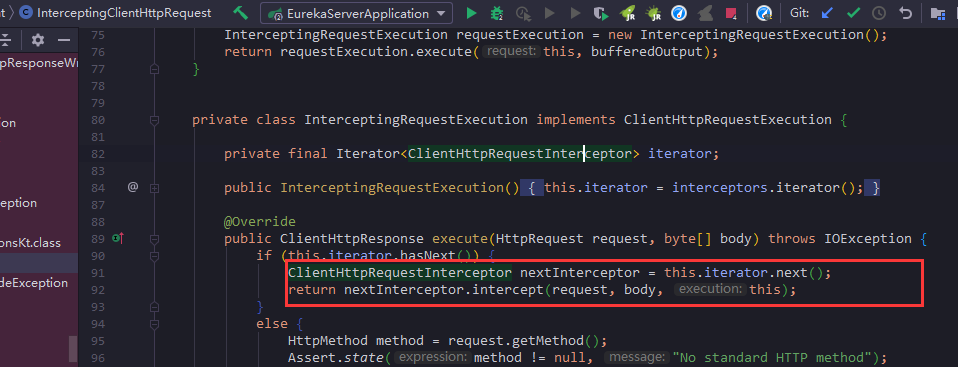The height and width of the screenshot is (367, 958).
Task: Select the pResponseWr item in project tree
Action: [39, 63]
